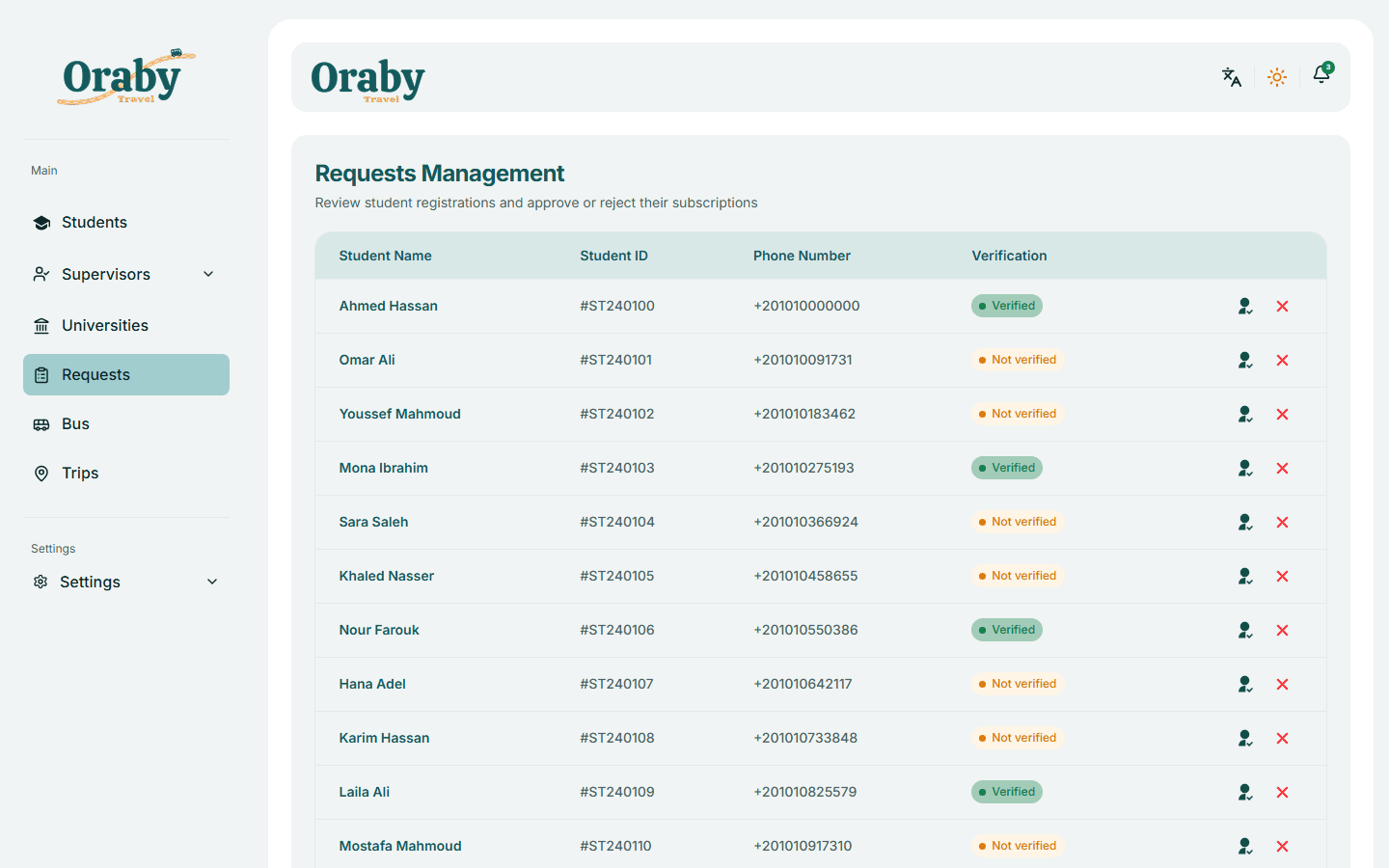This screenshot has height=868, width=1389.
Task: Approve Mona Ibrahim's request
Action: 1245,468
